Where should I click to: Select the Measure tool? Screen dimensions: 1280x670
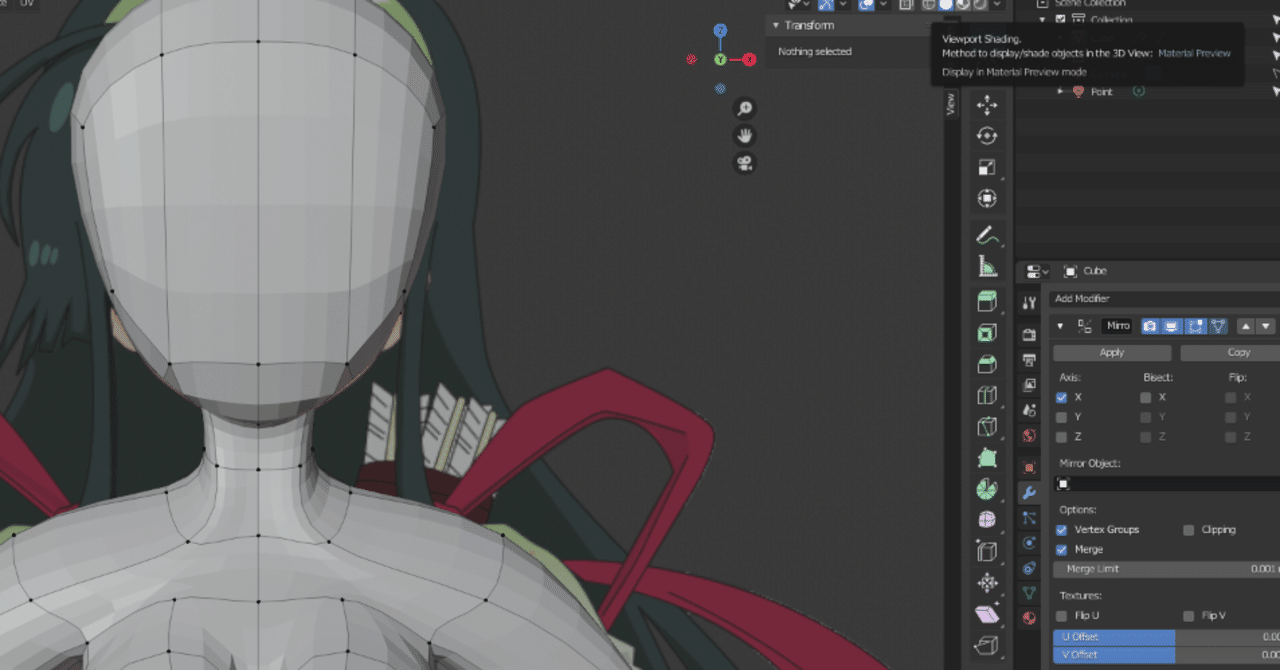pos(987,267)
